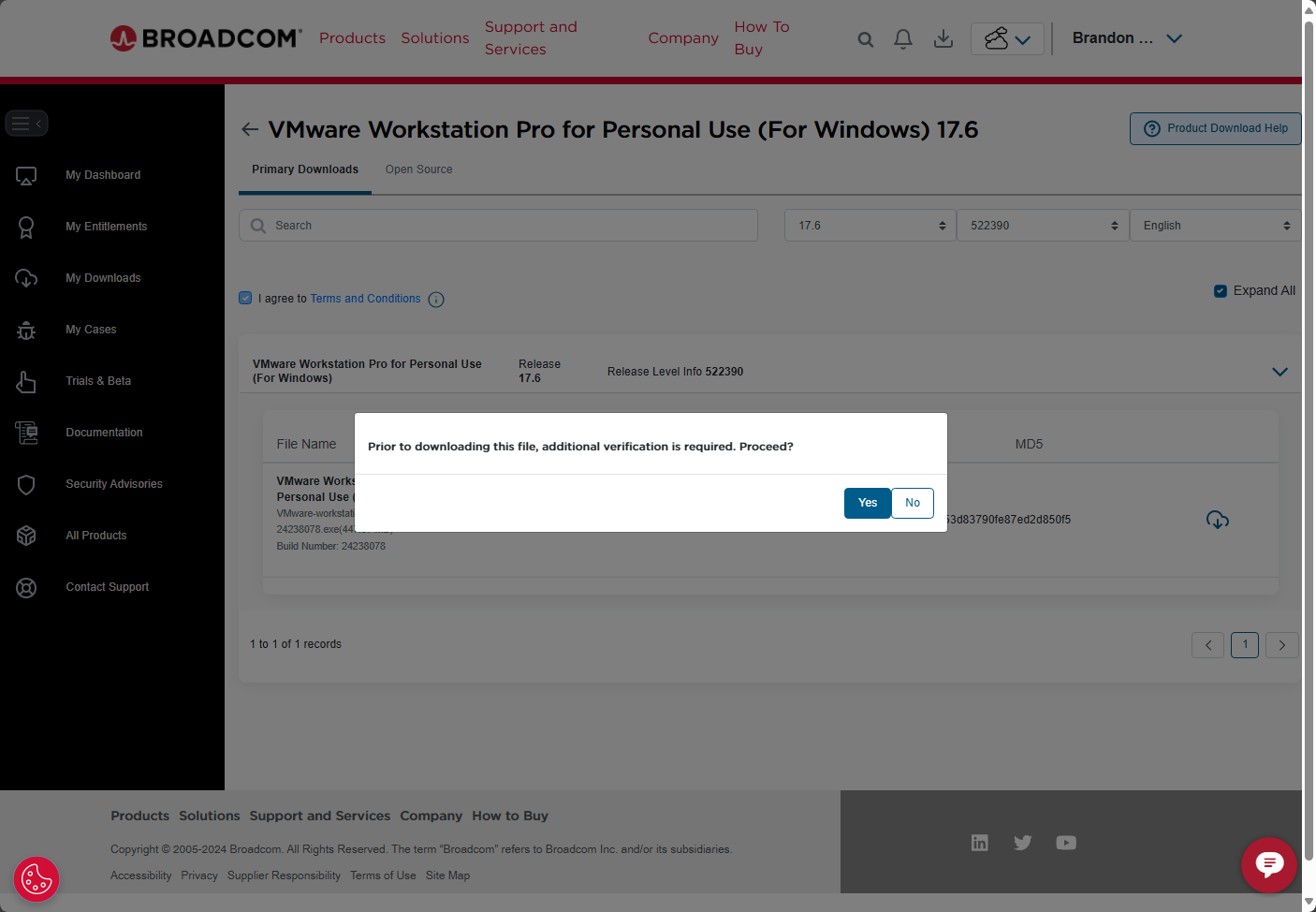Viewport: 1316px width, 912px height.
Task: Open Support and Services header menu
Action: tap(531, 37)
